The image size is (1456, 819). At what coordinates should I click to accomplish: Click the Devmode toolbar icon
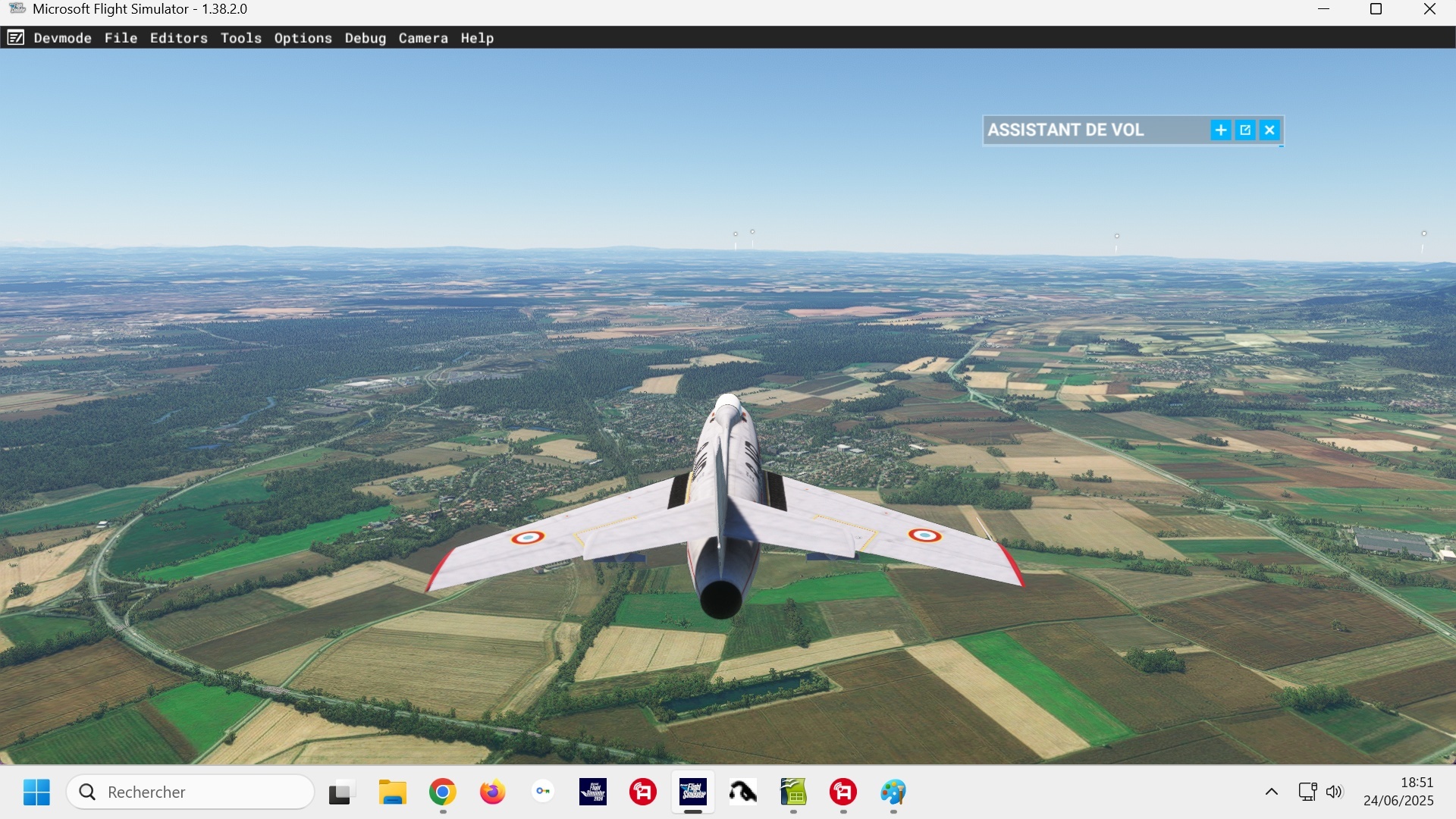pyautogui.click(x=15, y=38)
